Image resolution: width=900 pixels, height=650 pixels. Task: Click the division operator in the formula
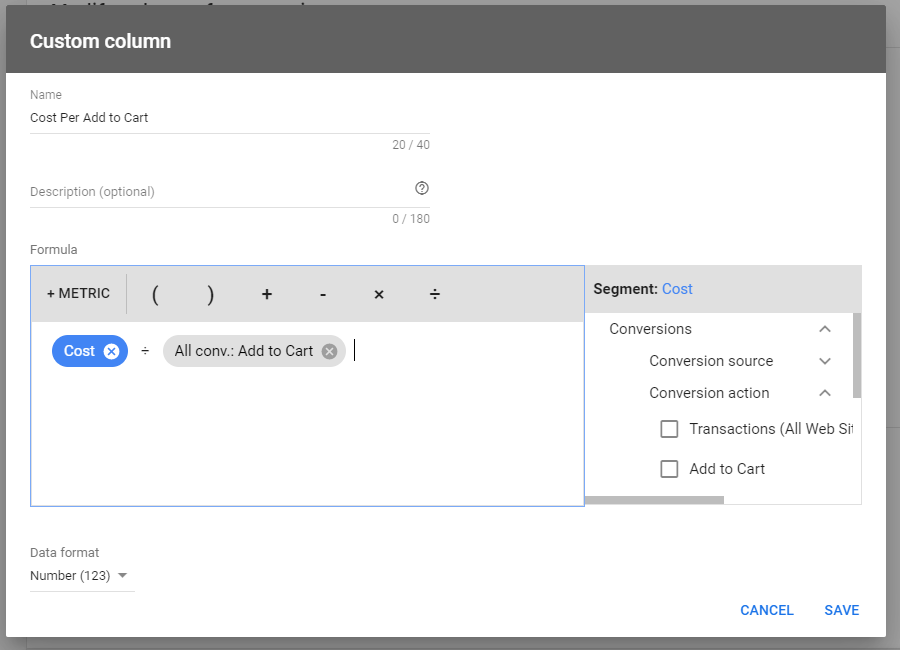145,351
